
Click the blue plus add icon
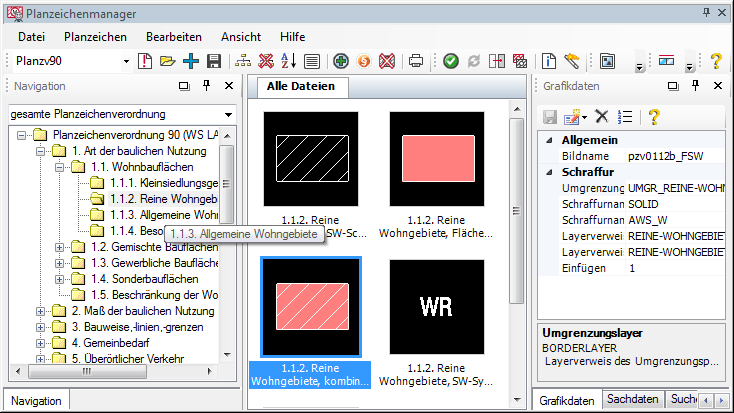coord(190,61)
